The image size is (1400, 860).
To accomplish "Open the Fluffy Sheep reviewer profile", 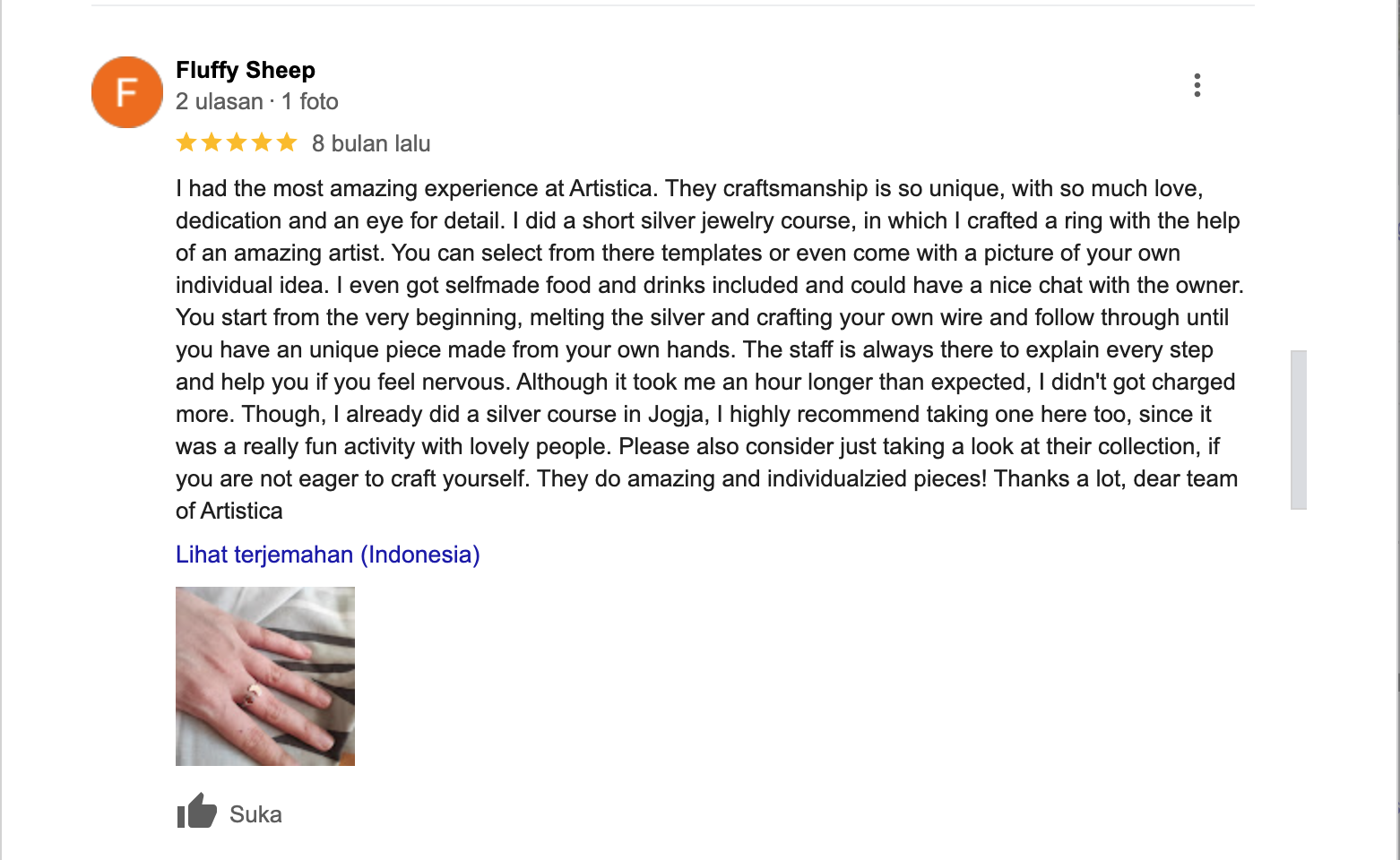I will (x=246, y=70).
